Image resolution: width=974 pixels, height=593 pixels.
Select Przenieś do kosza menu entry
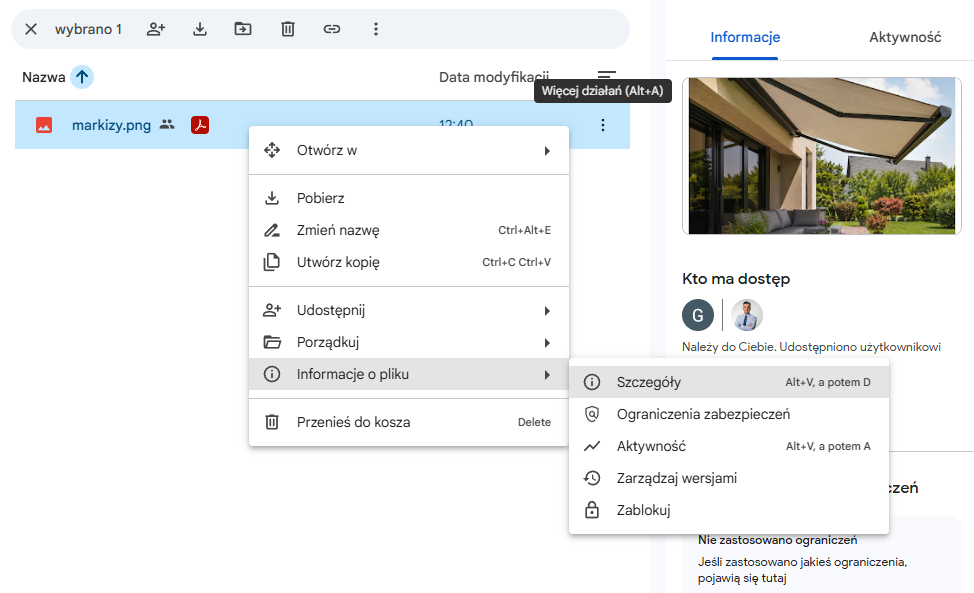(409, 422)
